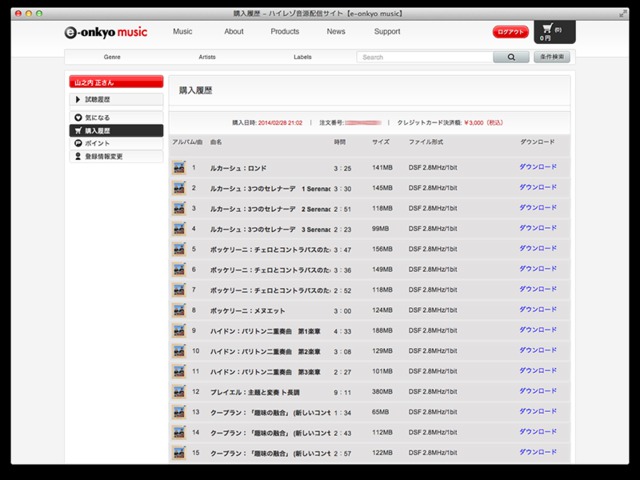This screenshot has height=480, width=640.
Task: Click into the Search text field
Action: (425, 58)
